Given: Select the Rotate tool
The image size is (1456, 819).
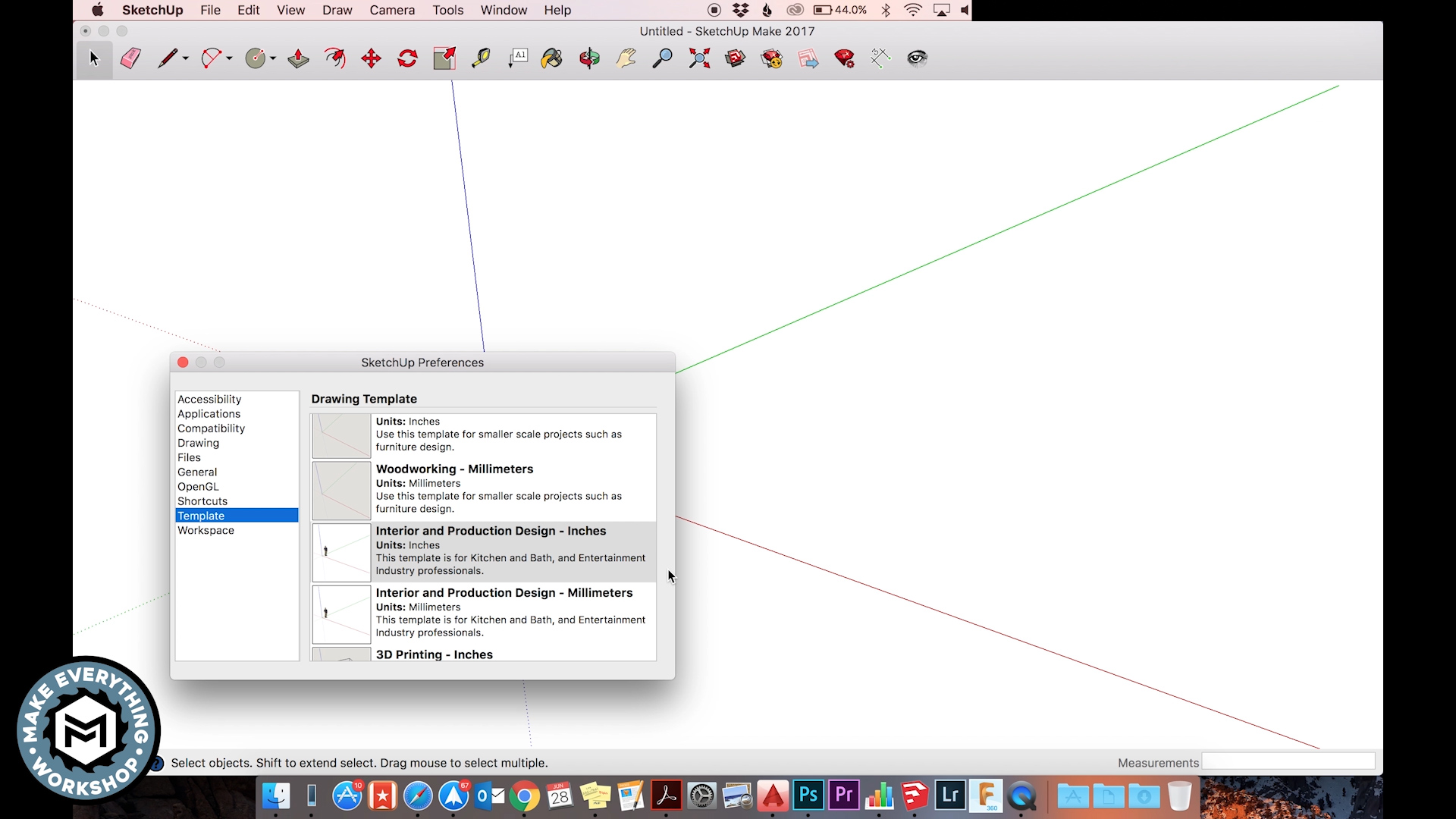Looking at the screenshot, I should (x=407, y=58).
